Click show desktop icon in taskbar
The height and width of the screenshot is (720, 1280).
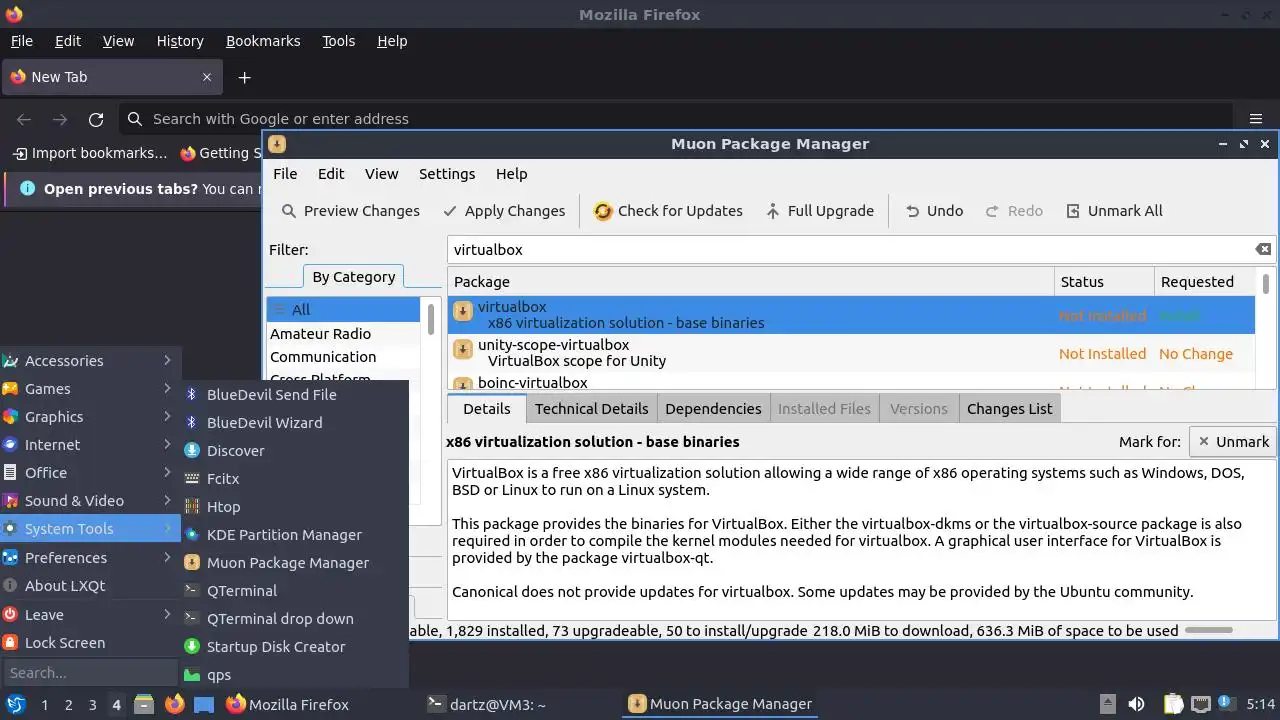(x=204, y=704)
